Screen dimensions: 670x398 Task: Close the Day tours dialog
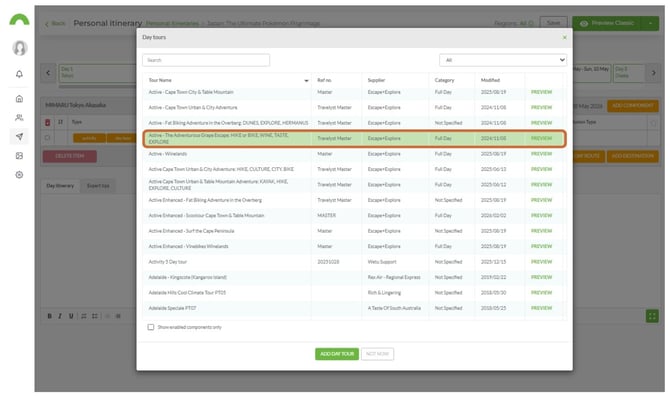click(x=564, y=38)
